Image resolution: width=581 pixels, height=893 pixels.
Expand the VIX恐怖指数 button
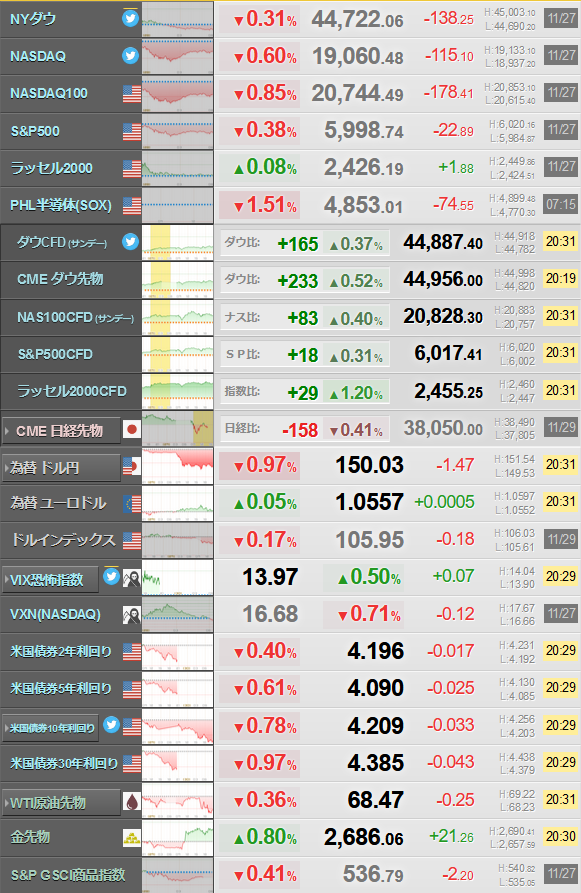(x=50, y=580)
